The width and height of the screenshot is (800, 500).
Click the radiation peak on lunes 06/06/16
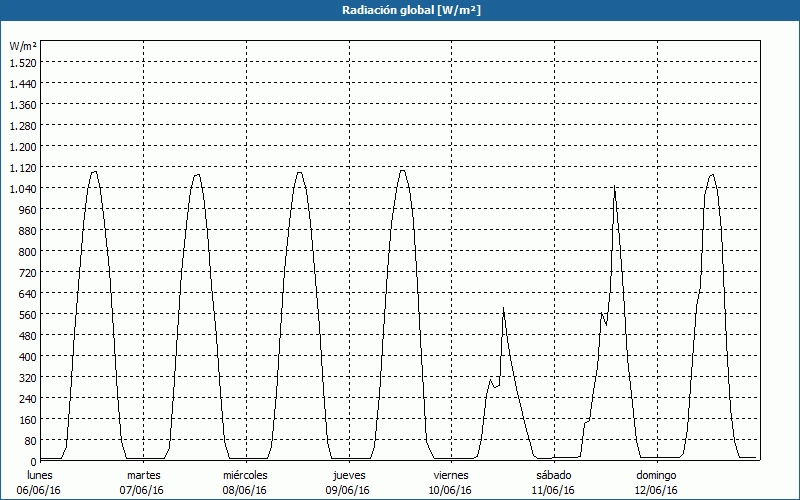coord(94,171)
